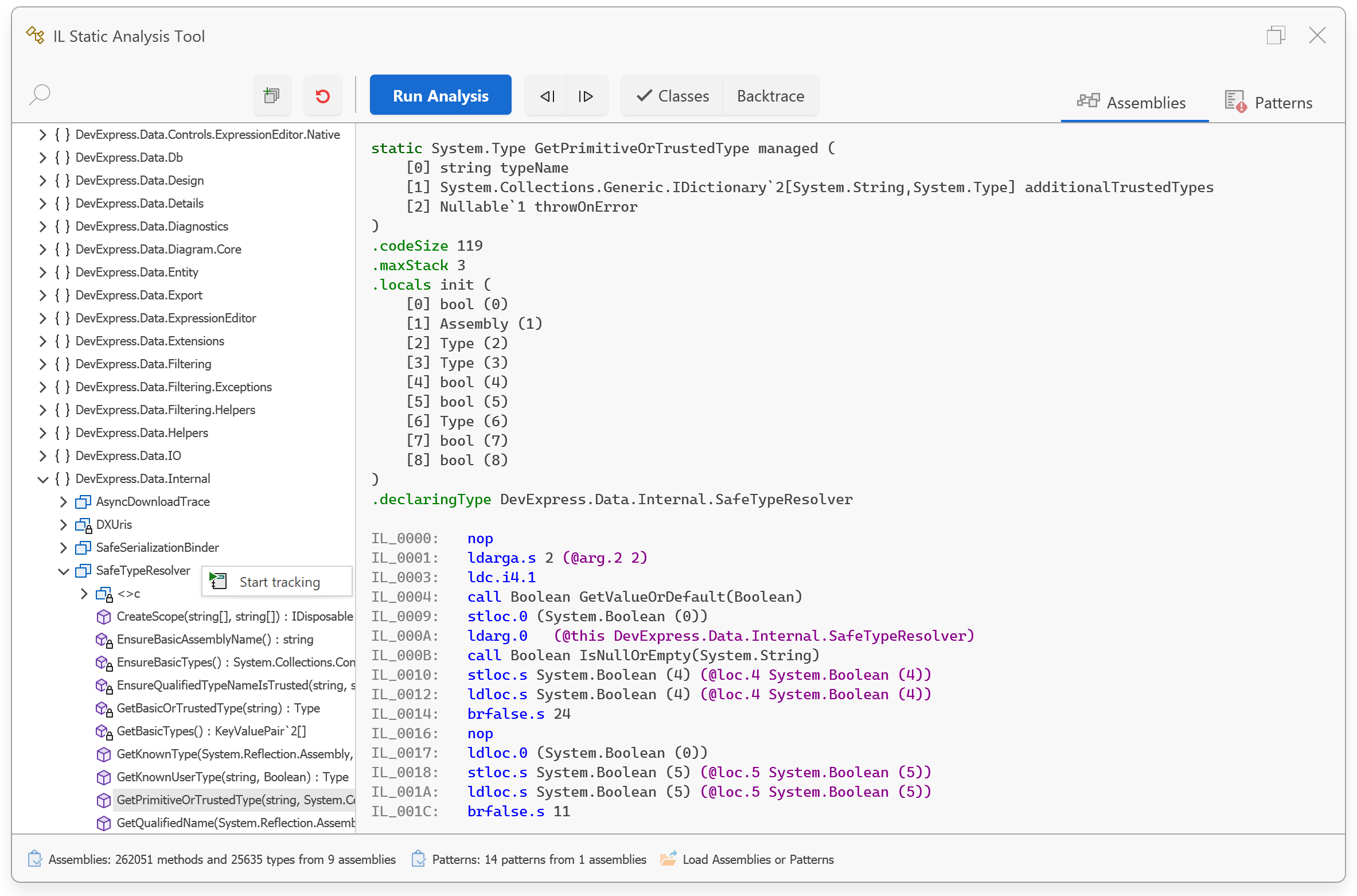Collapse the SafeTypeResolver class node
Screen dimensions: 1357x896
(63, 571)
